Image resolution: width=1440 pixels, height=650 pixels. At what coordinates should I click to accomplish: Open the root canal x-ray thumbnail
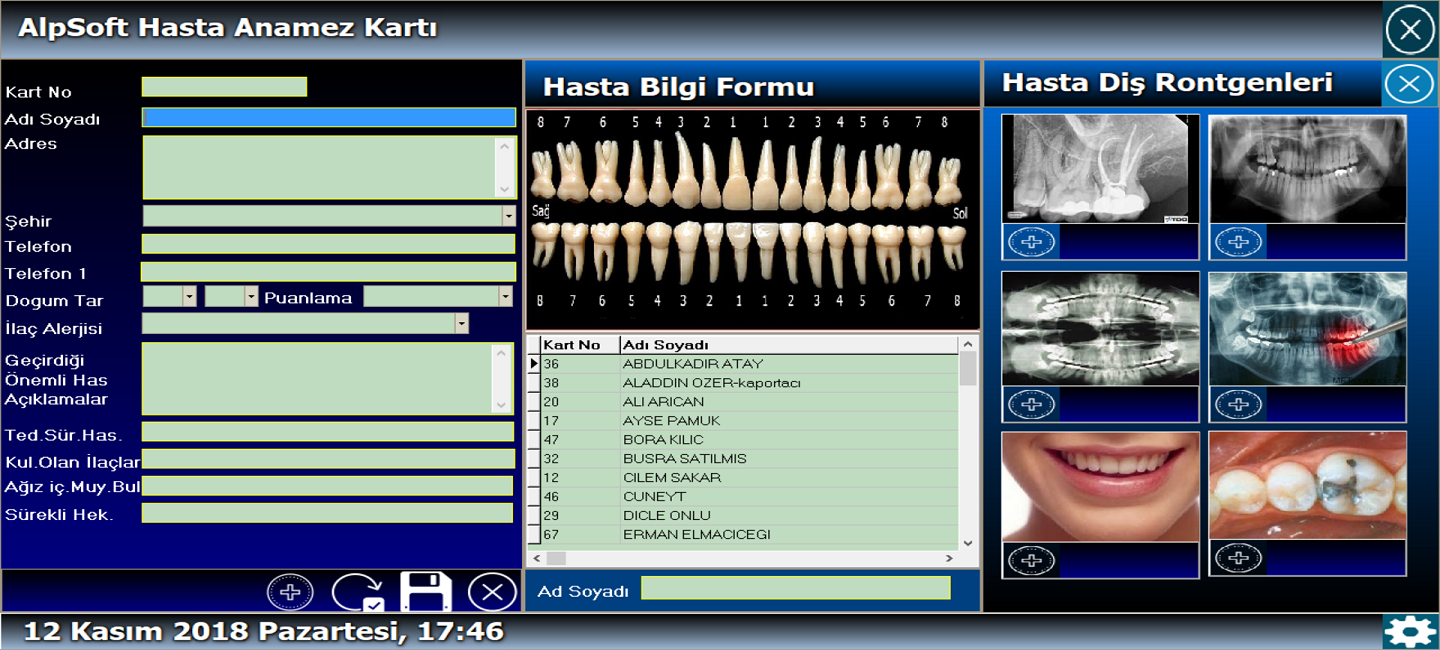[1100, 168]
